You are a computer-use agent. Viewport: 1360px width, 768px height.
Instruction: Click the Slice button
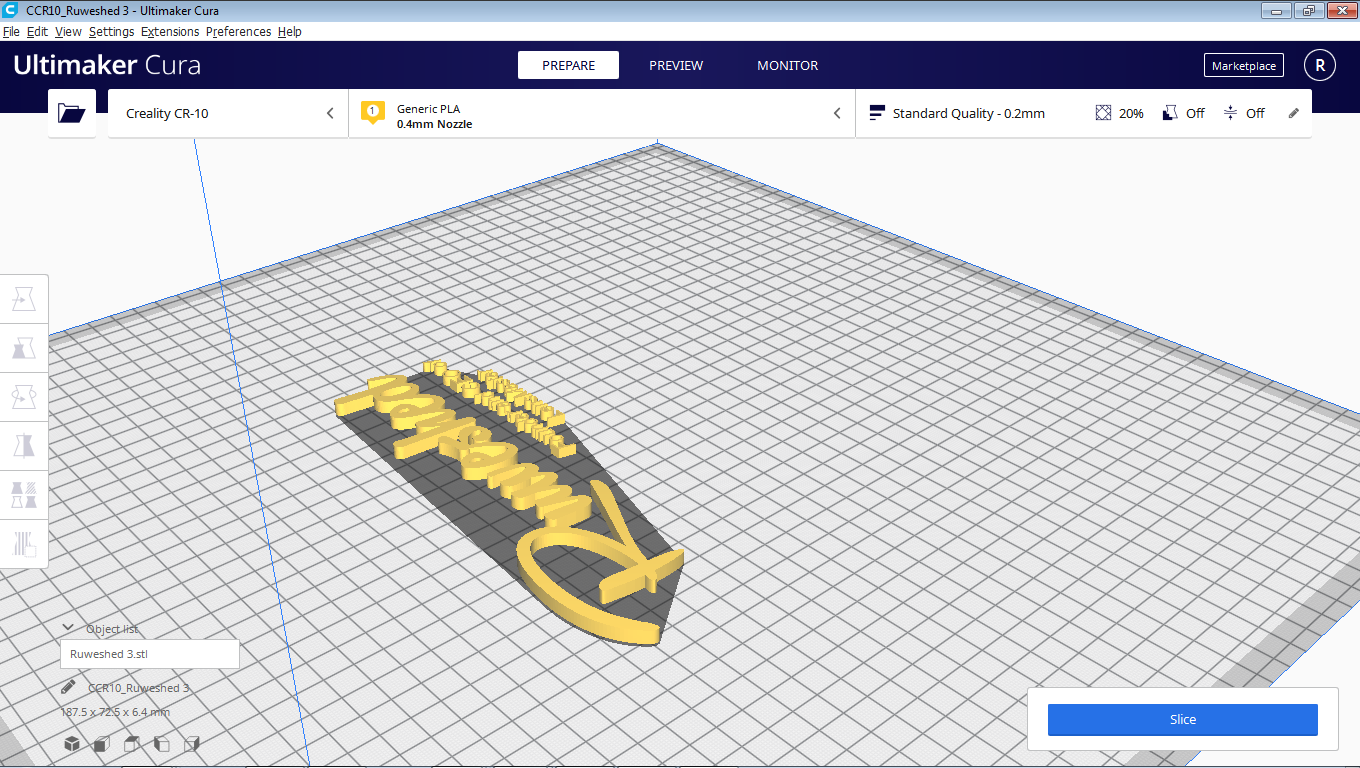tap(1182, 719)
